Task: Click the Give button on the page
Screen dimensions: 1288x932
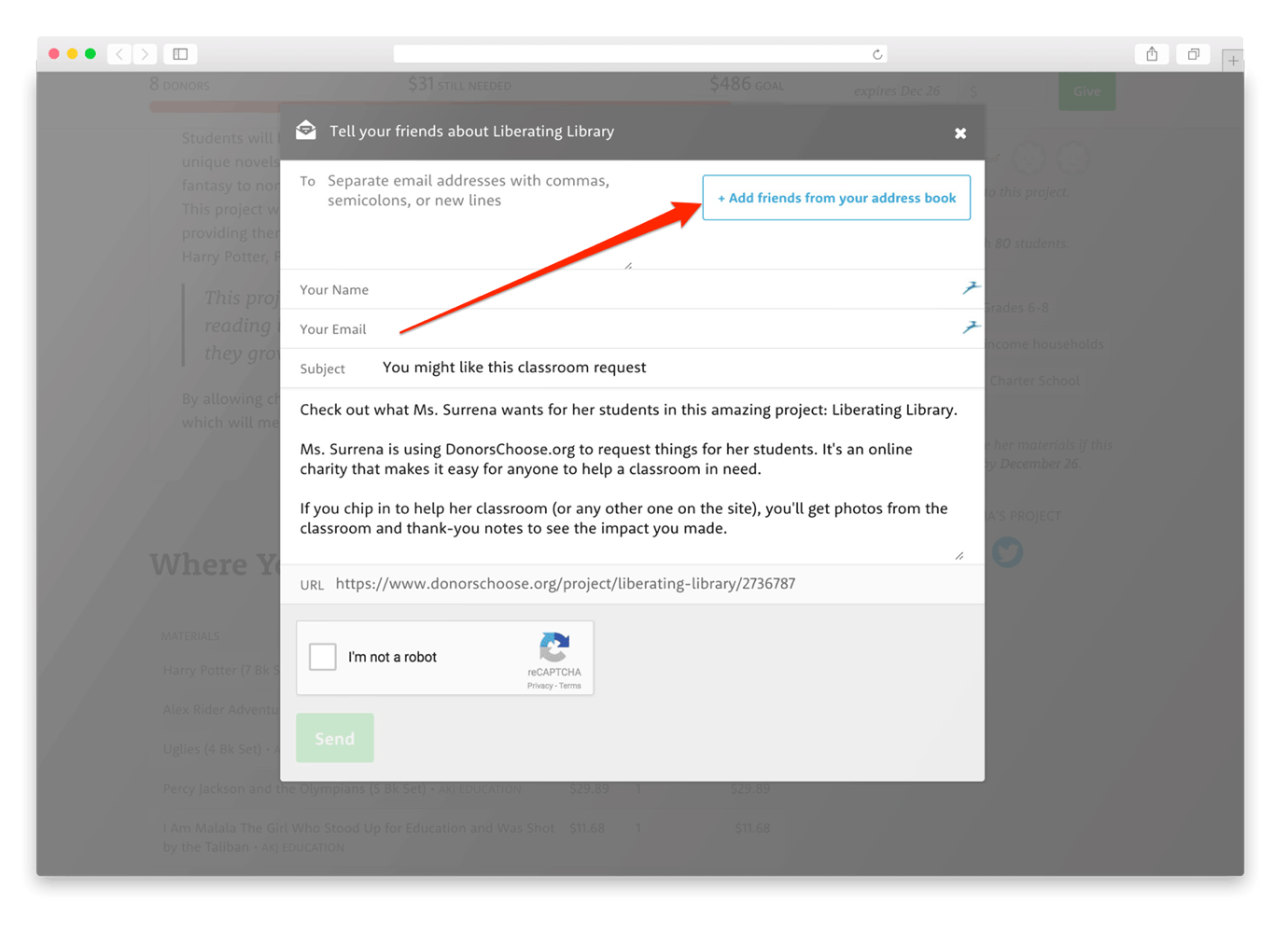Action: tap(1086, 91)
